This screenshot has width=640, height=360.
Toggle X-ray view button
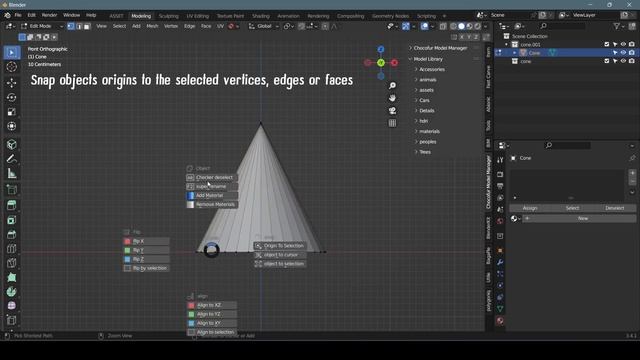(443, 26)
